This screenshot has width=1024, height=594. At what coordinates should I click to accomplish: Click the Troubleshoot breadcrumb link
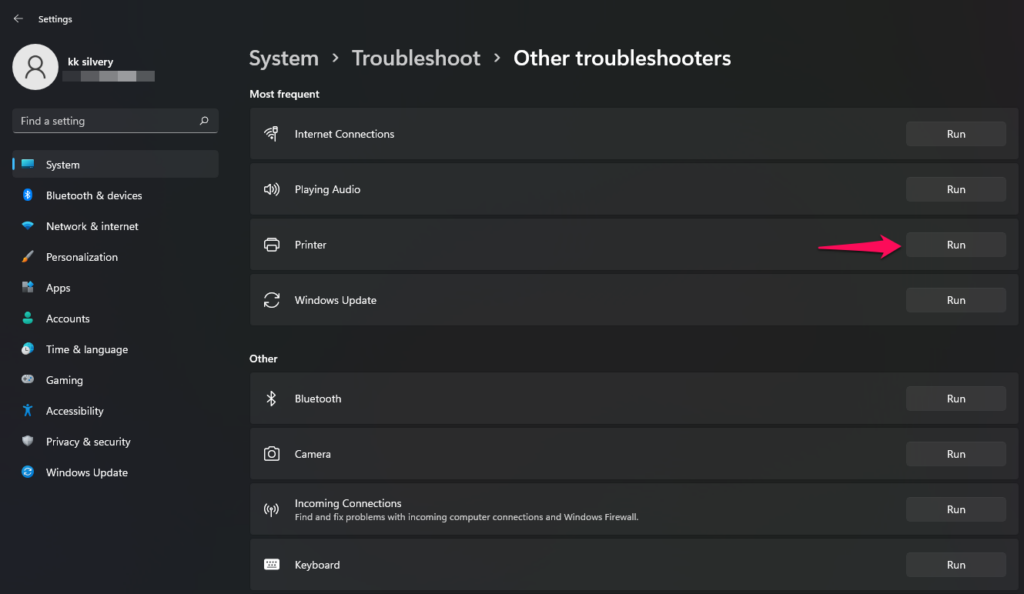click(x=416, y=58)
